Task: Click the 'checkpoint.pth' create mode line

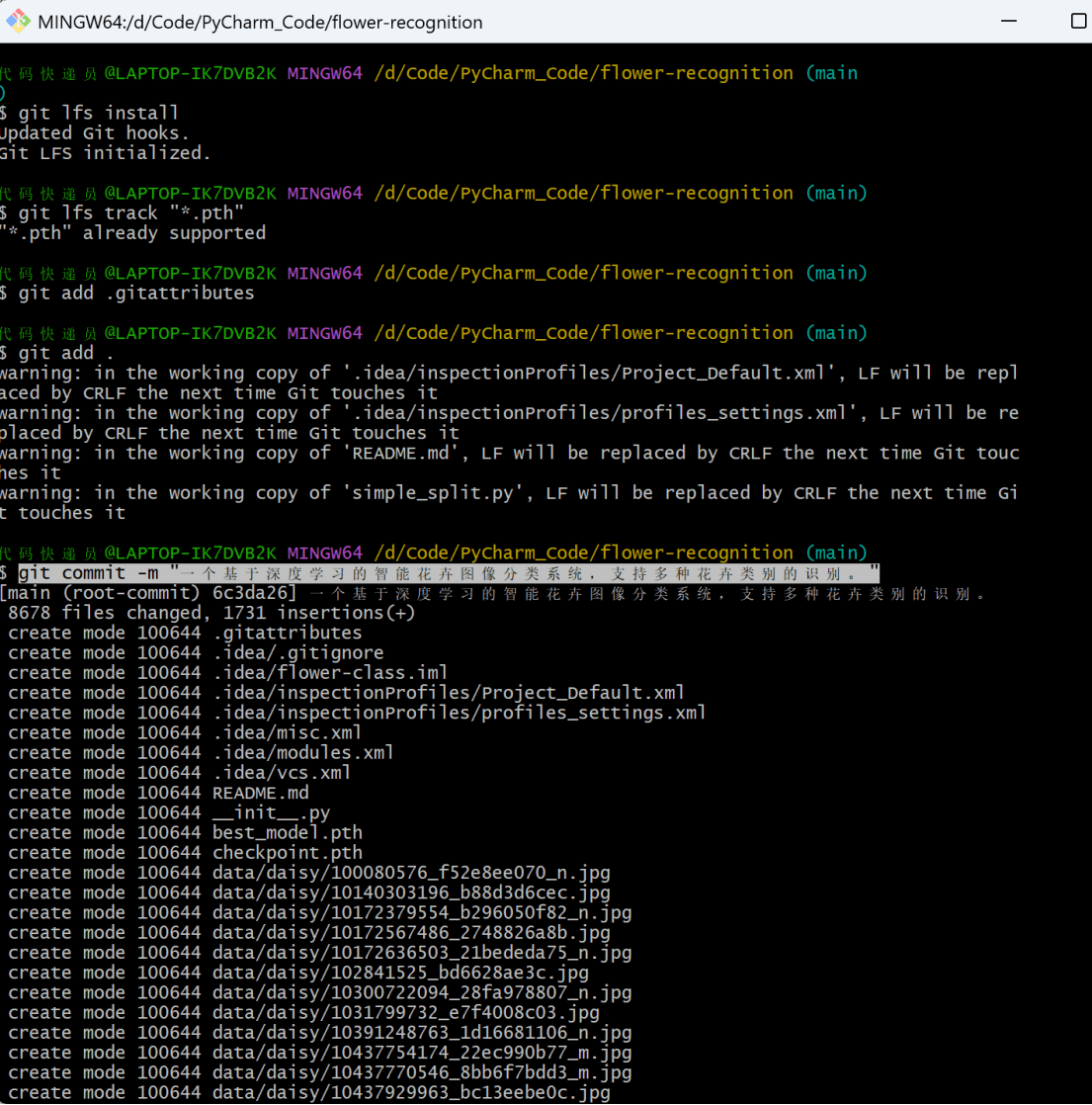Action: (186, 853)
